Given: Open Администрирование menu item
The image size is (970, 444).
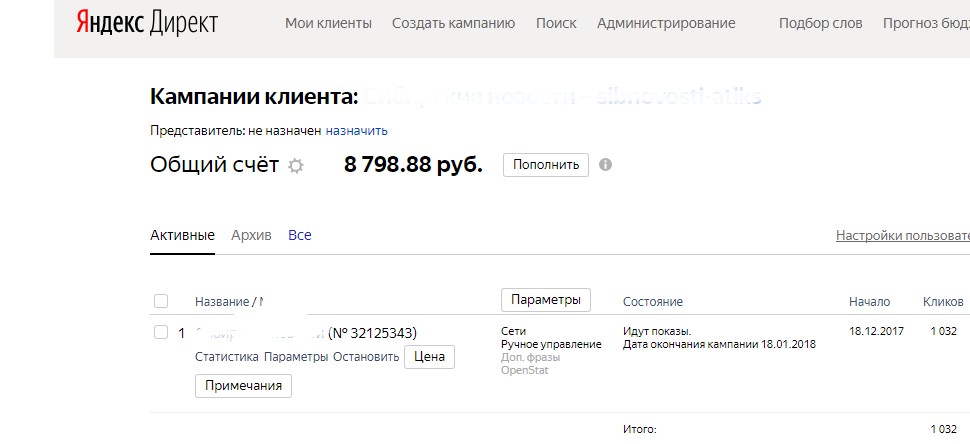Looking at the screenshot, I should 666,23.
